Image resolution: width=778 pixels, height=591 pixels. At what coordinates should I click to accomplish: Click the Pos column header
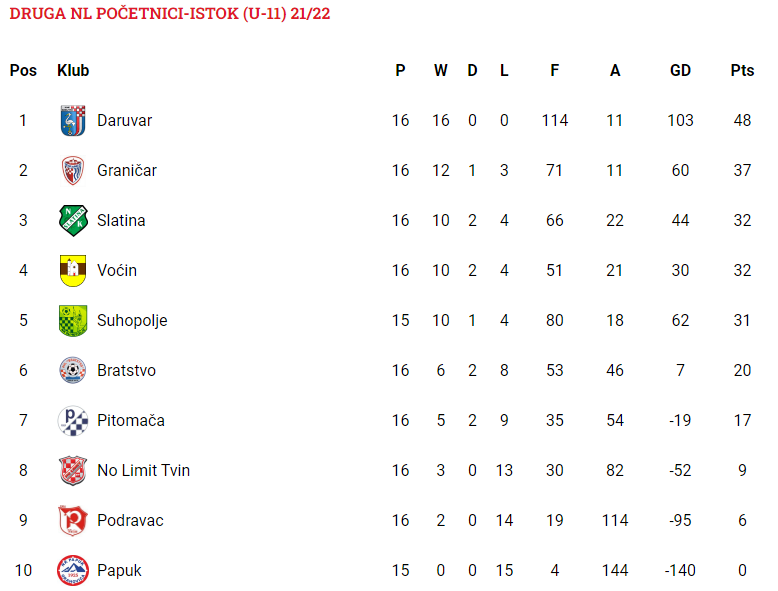[23, 70]
